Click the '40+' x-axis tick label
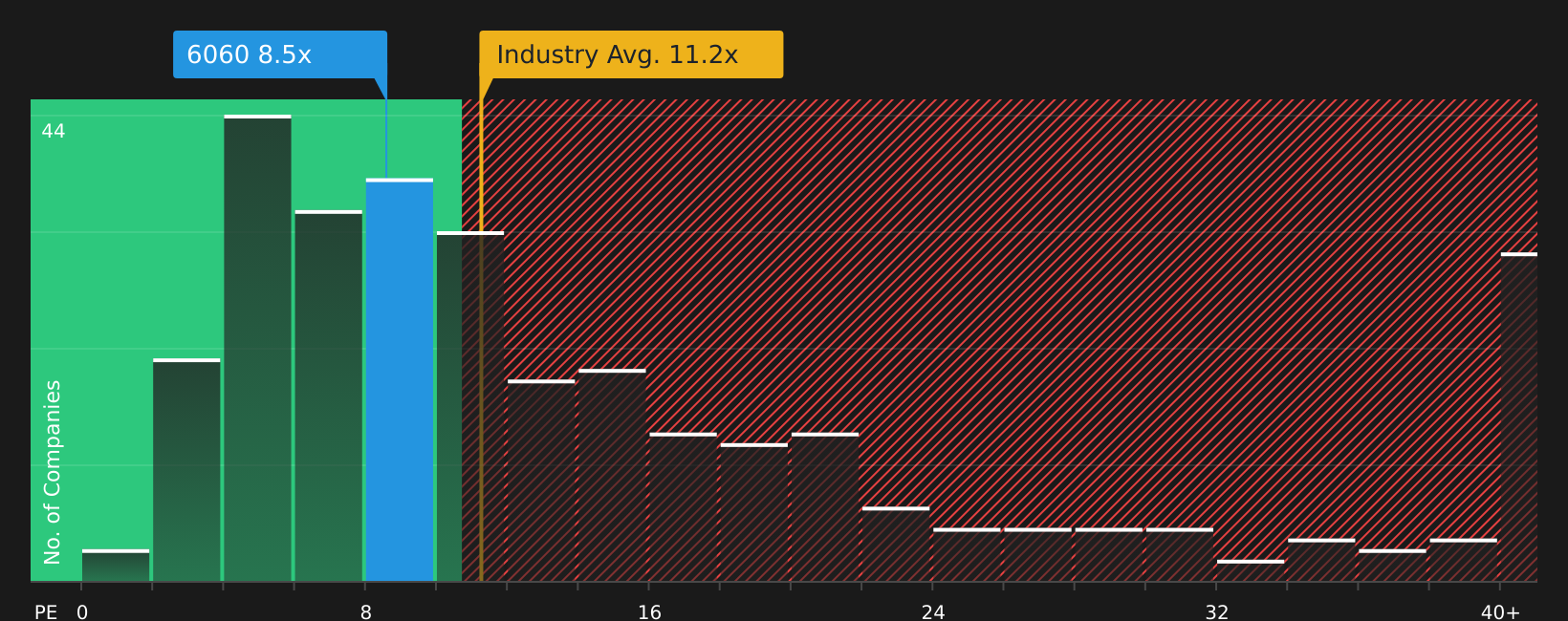Viewport: 1568px width, 621px height. click(x=1500, y=612)
